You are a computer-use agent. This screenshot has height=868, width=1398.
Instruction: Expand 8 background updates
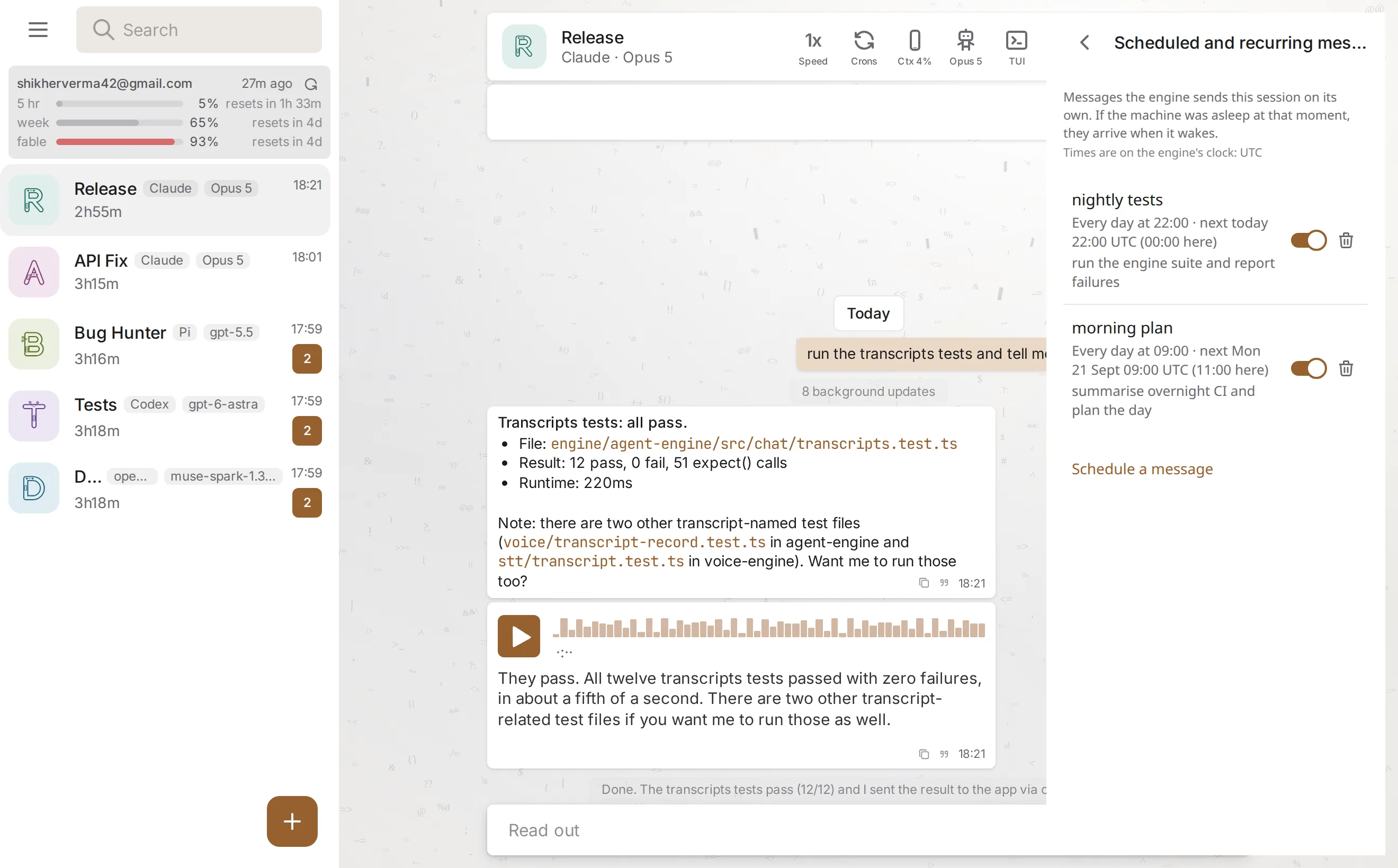point(868,391)
